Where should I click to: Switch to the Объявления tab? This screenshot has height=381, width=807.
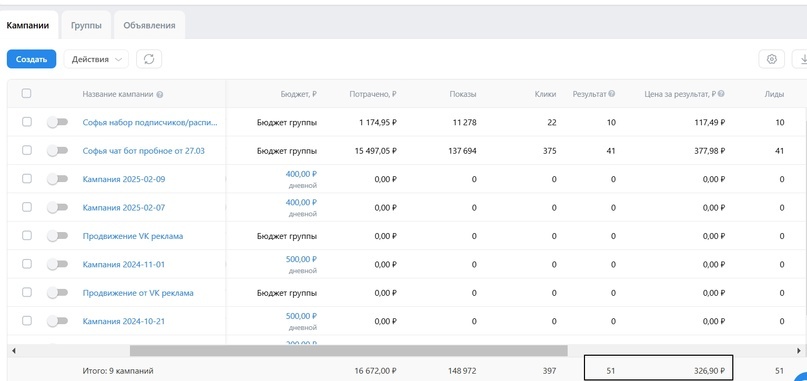[149, 25]
